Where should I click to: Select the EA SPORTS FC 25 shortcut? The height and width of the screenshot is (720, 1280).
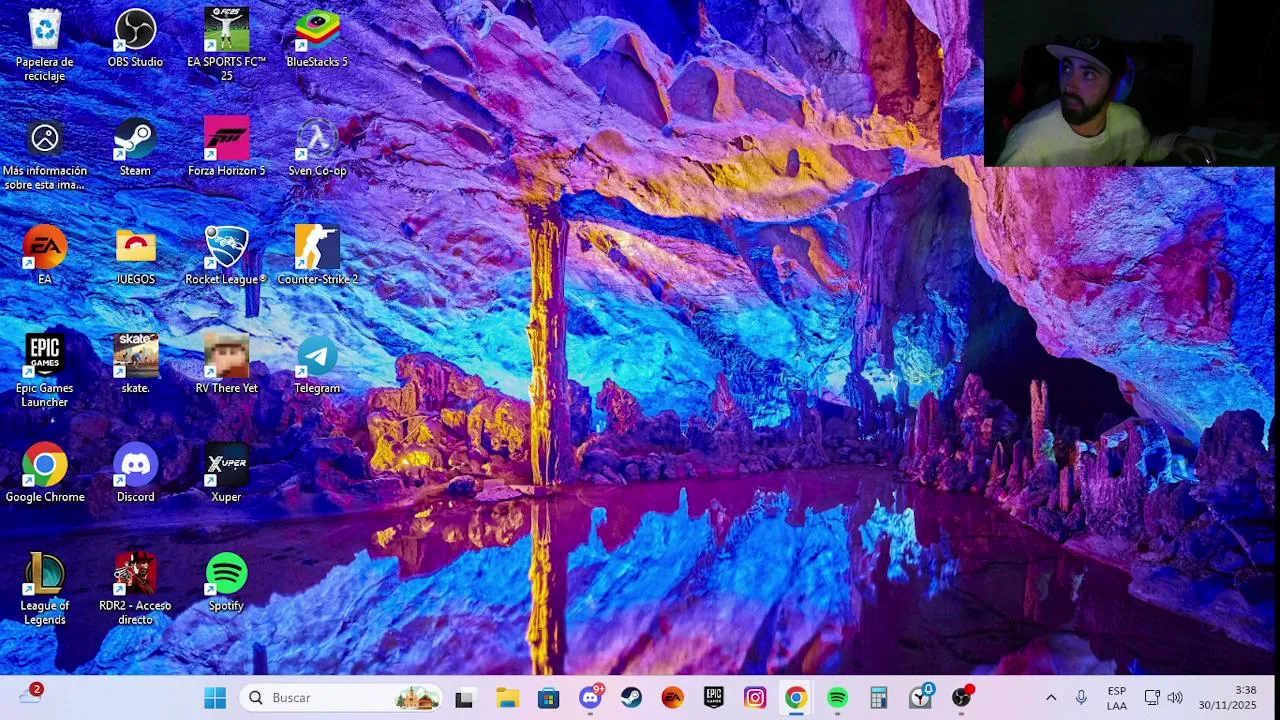(x=227, y=45)
